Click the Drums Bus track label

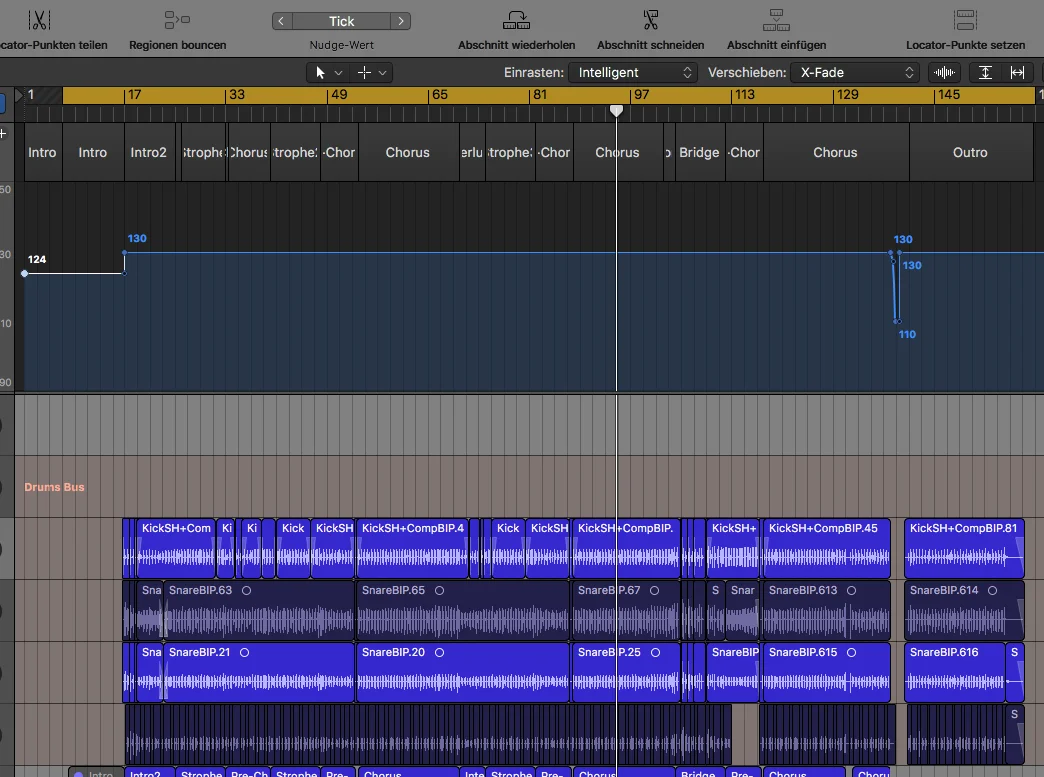pyautogui.click(x=55, y=487)
